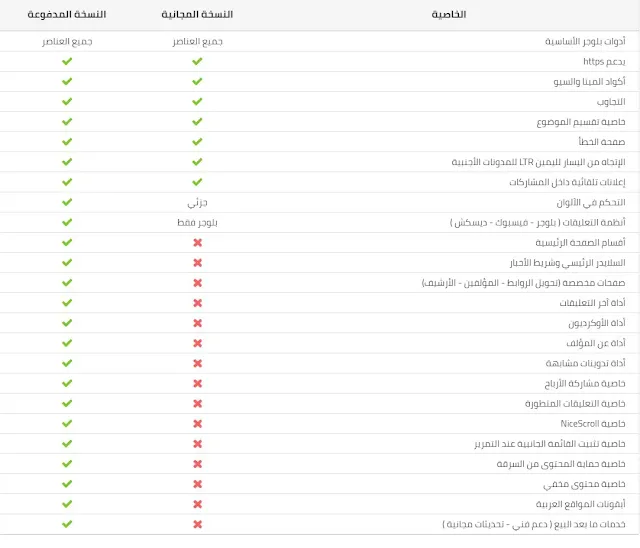640x548 pixels.
Task: Click the بلوجر فقط cell in the free column
Action: coord(197,222)
